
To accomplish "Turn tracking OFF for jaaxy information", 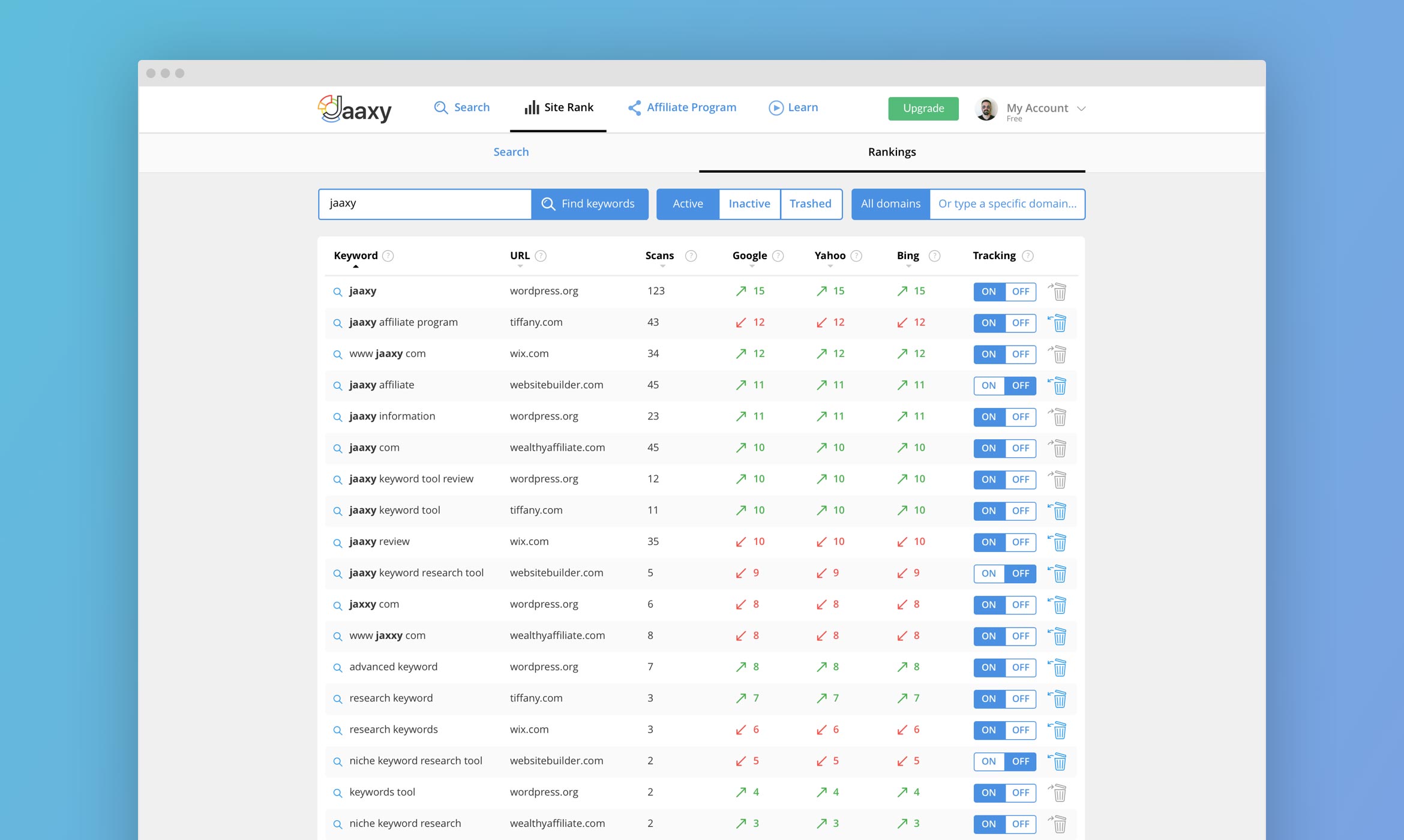I will coord(1020,417).
